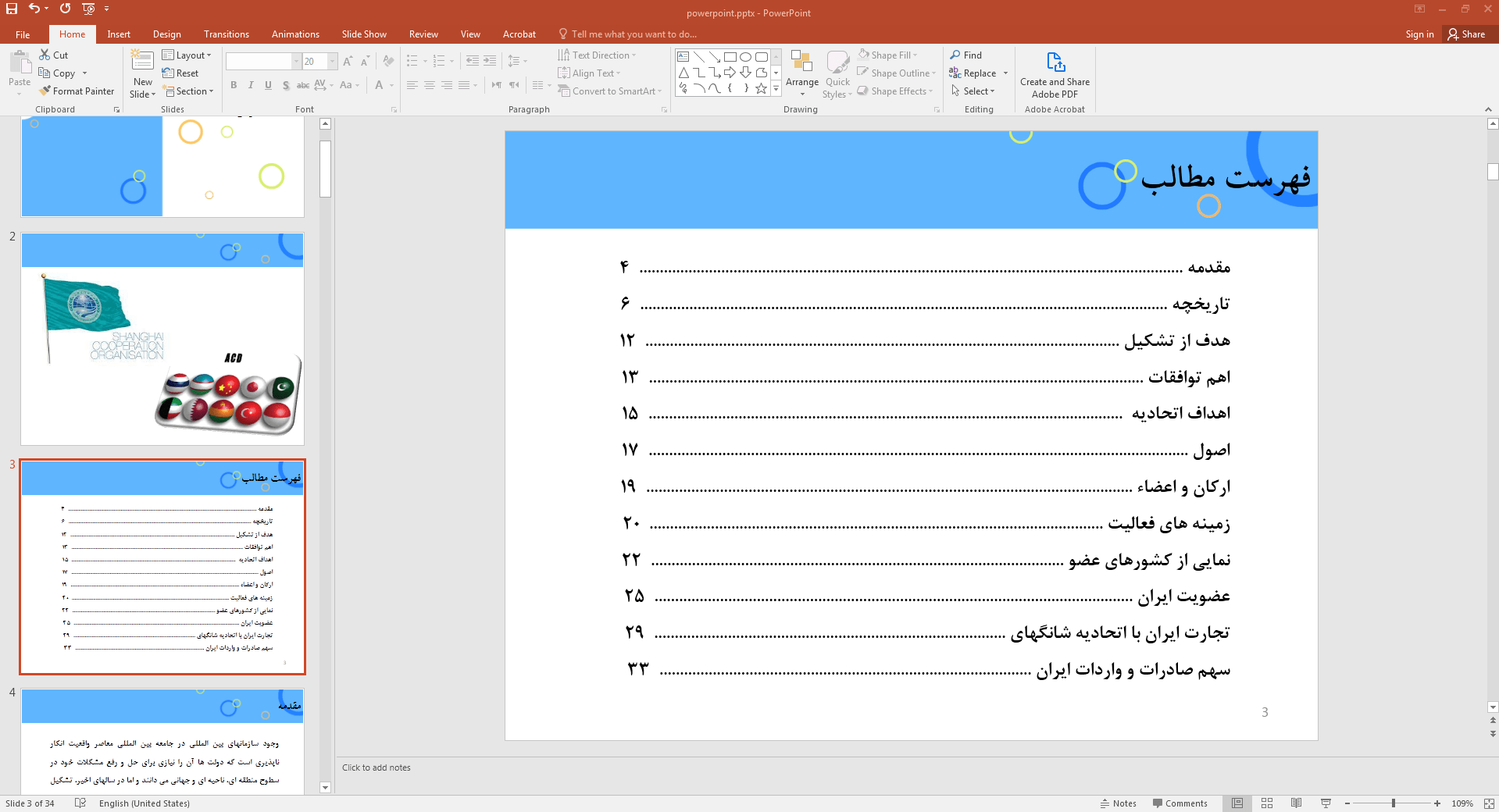Open the font size dropdown
Viewport: 1499px width, 812px height.
(x=332, y=61)
